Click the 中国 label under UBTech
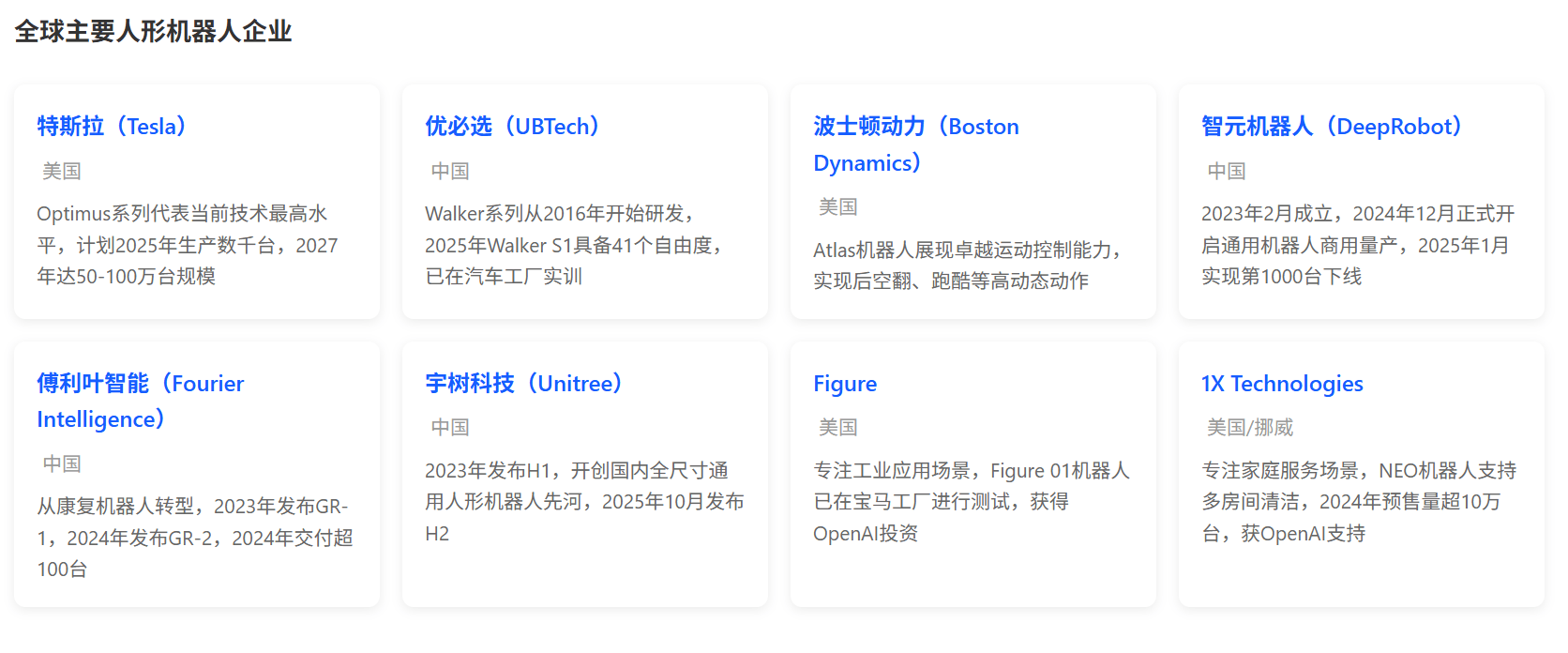Screen dimensions: 1568x653 [450, 171]
